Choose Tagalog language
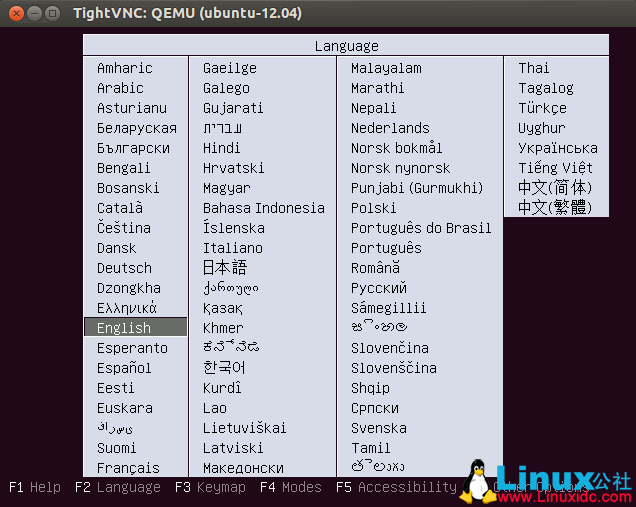Image resolution: width=636 pixels, height=507 pixels. click(x=546, y=88)
